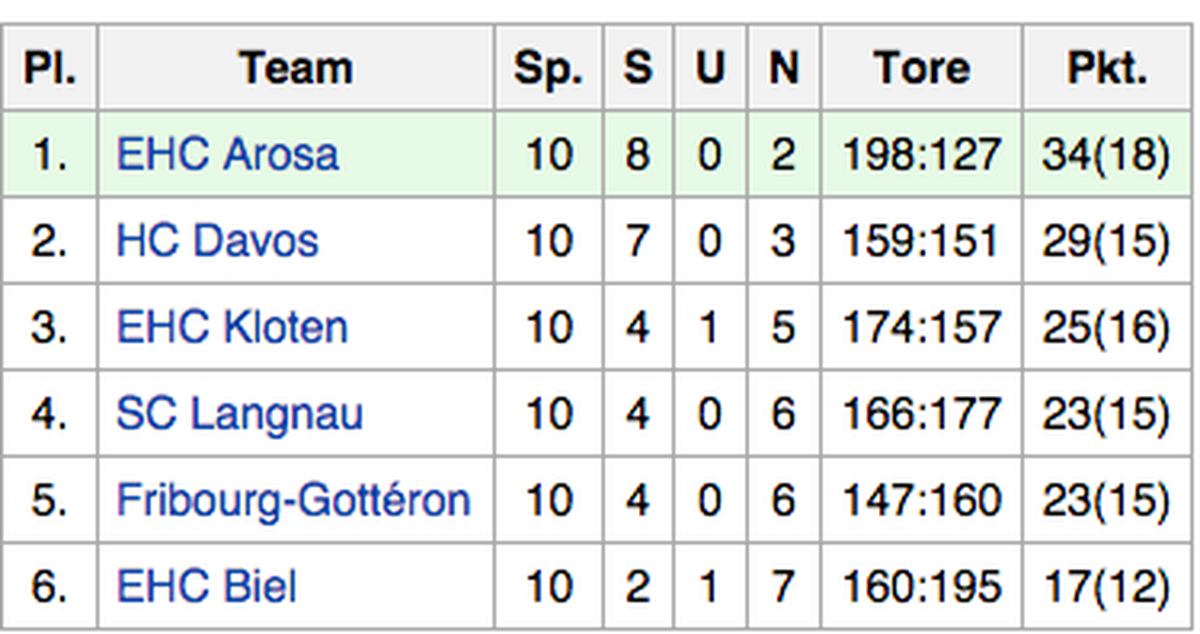Select the Pkt. column header
This screenshot has width=1200, height=634.
[x=1107, y=68]
